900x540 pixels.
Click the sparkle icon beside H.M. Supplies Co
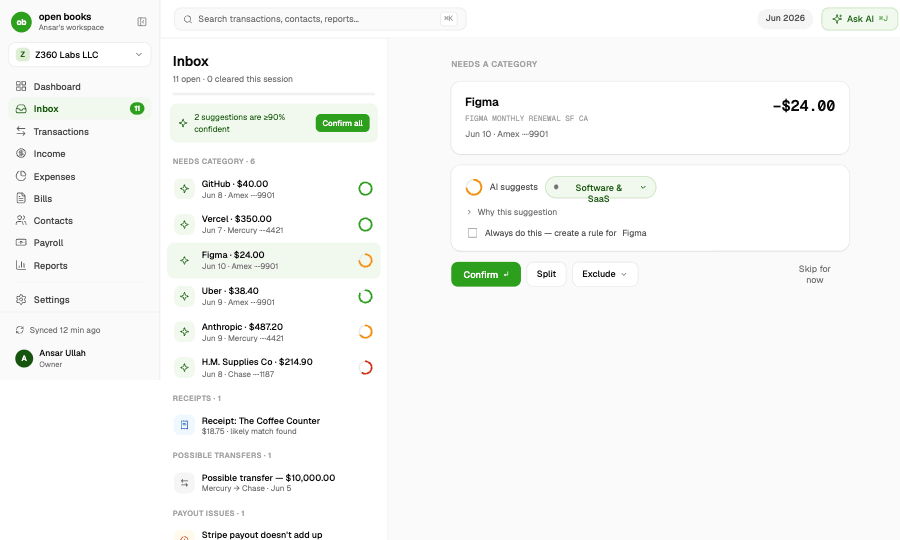coord(184,367)
